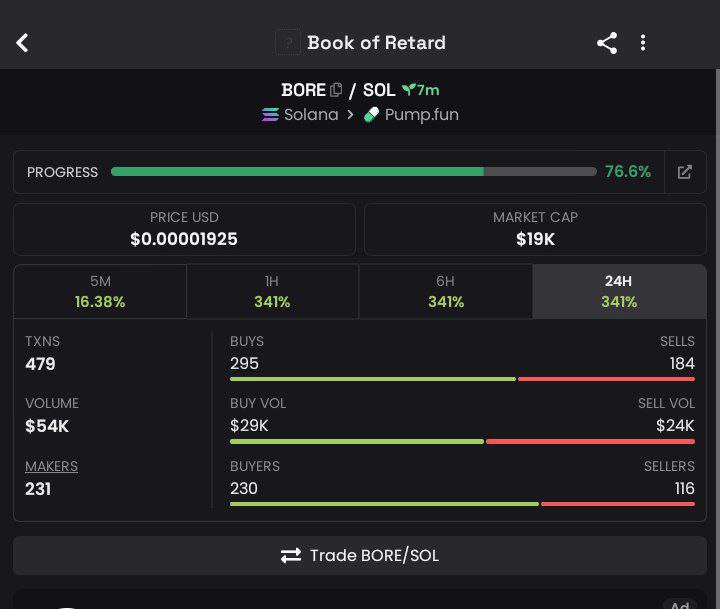The width and height of the screenshot is (720, 609).
Task: Open the three-dot more options menu
Action: (643, 43)
